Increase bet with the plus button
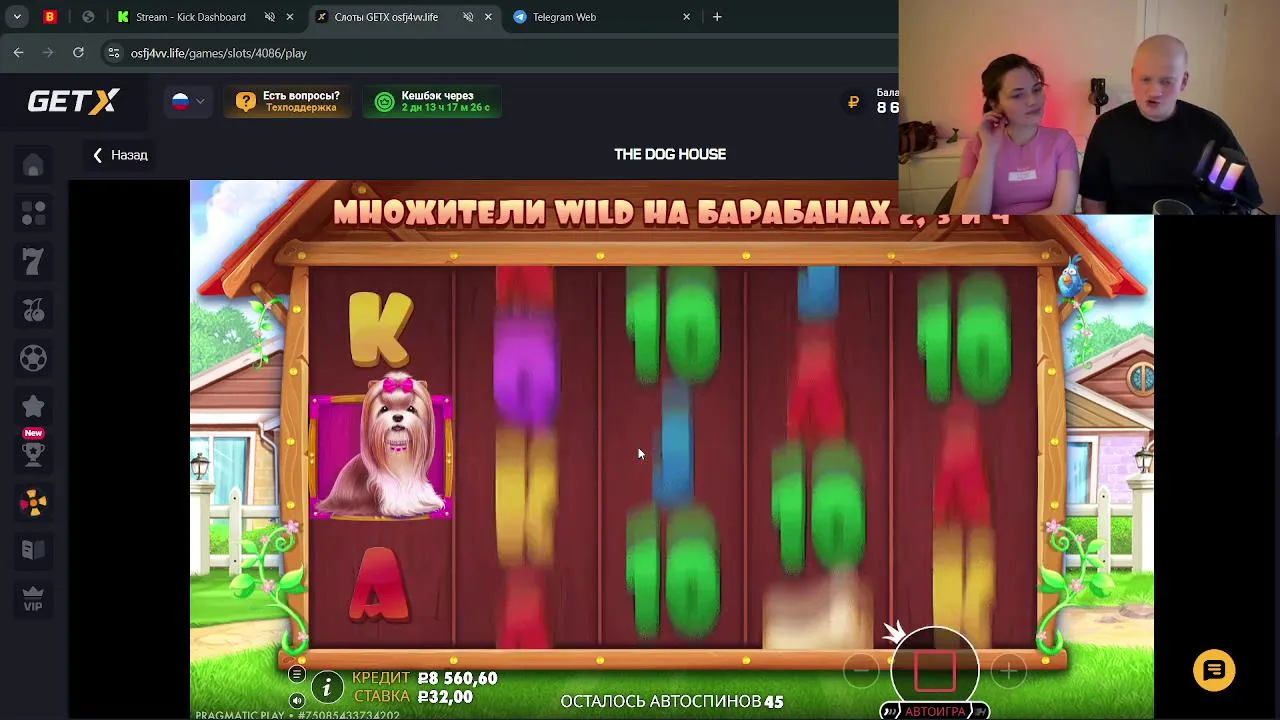 [1008, 671]
